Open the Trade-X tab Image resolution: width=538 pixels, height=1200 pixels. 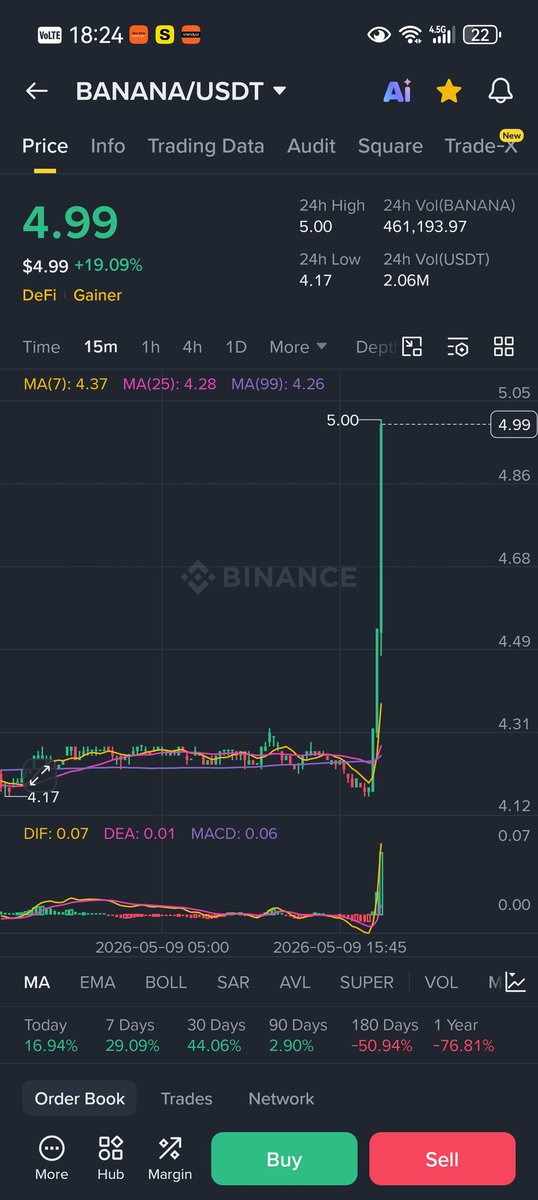pyautogui.click(x=482, y=146)
